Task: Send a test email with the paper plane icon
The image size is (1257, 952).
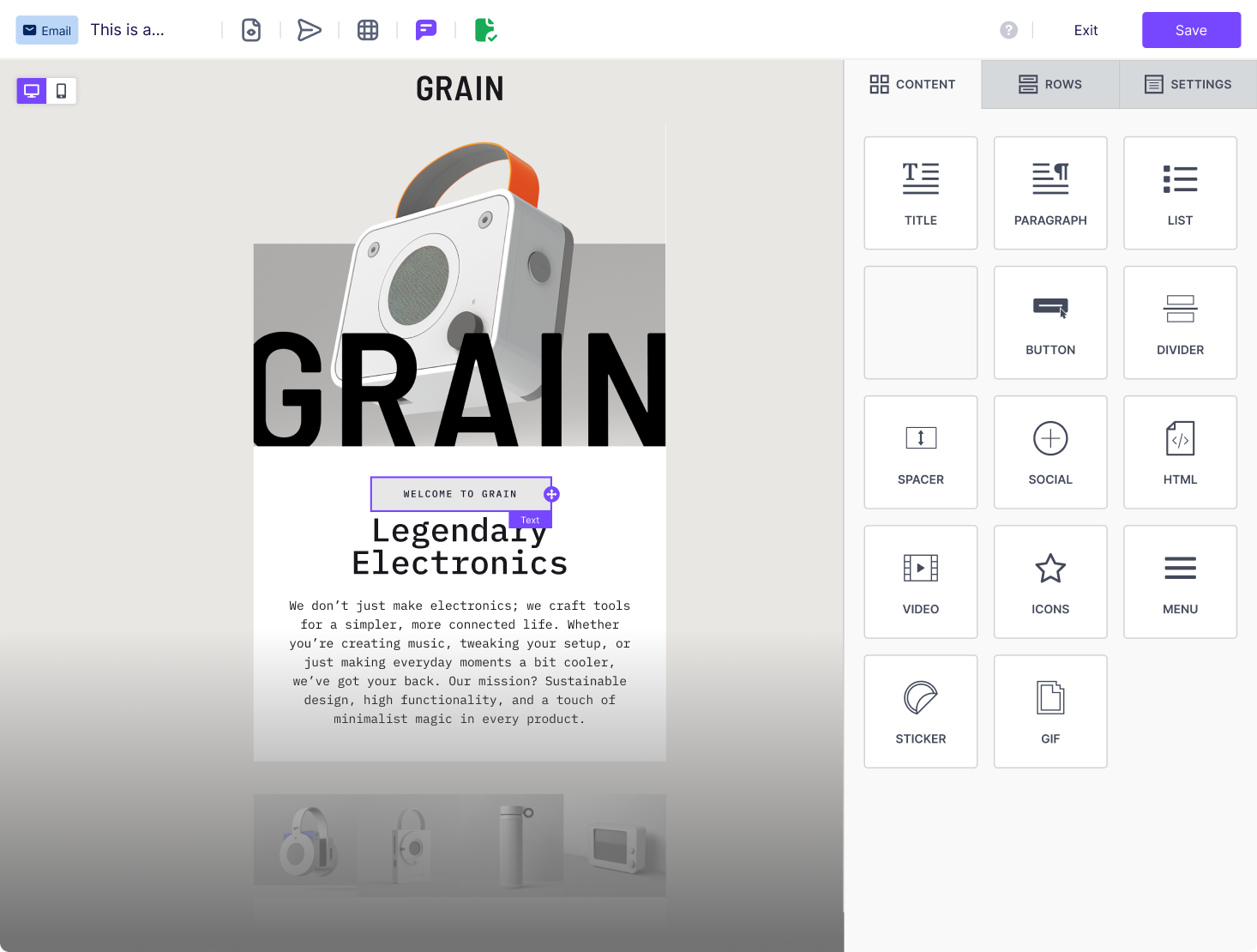Action: [310, 29]
